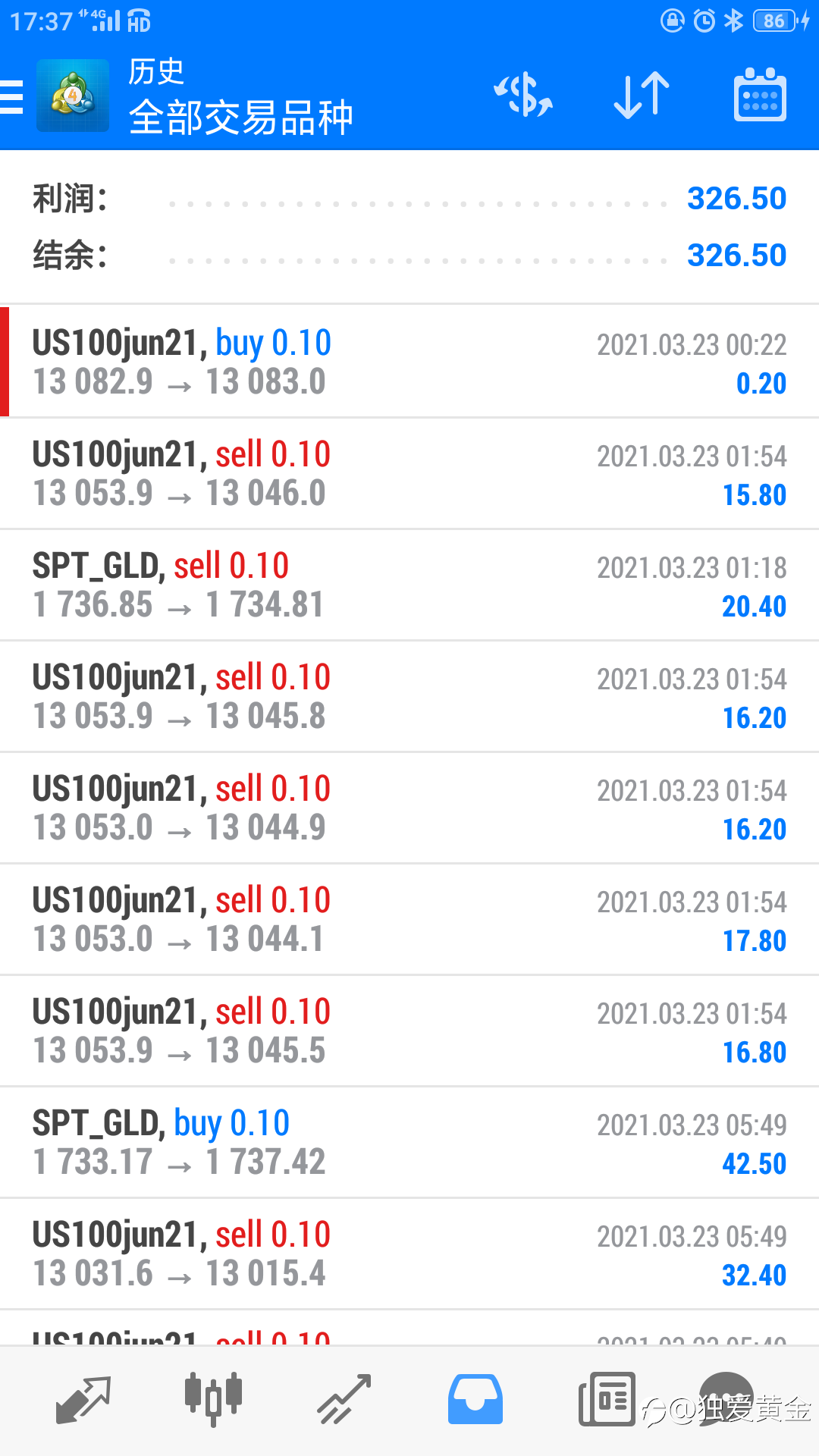Select the SPT_GLD sell 0.10 trade row
The height and width of the screenshot is (1456, 819).
pyautogui.click(x=409, y=585)
